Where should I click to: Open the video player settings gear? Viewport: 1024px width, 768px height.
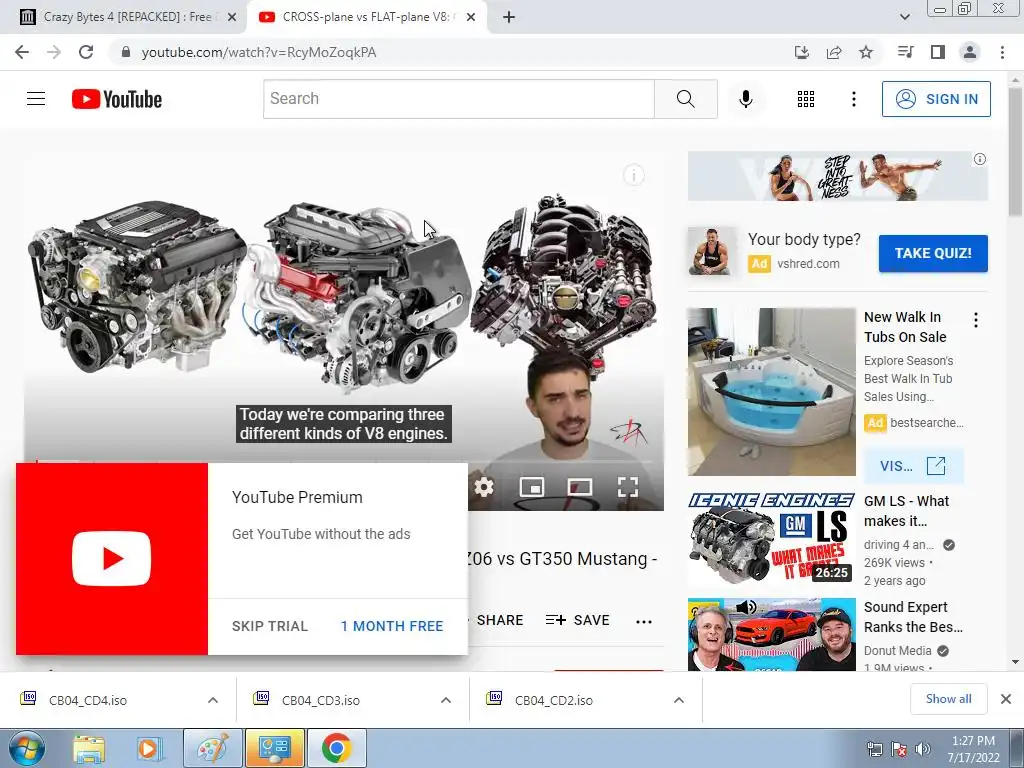coord(484,487)
